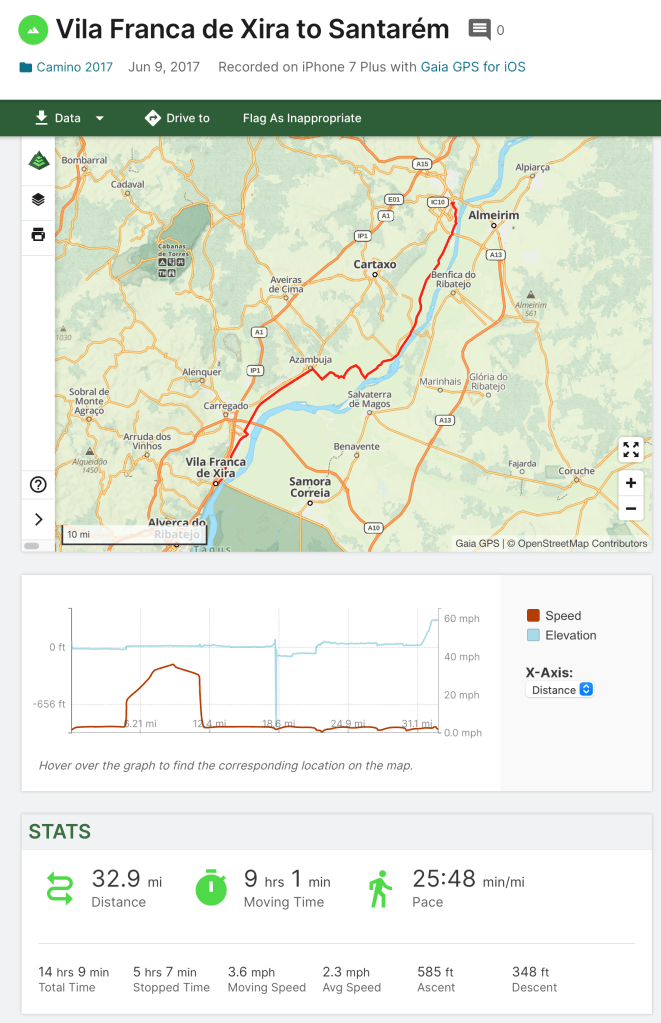Viewport: 661px width, 1023px height.
Task: Enter fullscreen map view
Action: [631, 449]
